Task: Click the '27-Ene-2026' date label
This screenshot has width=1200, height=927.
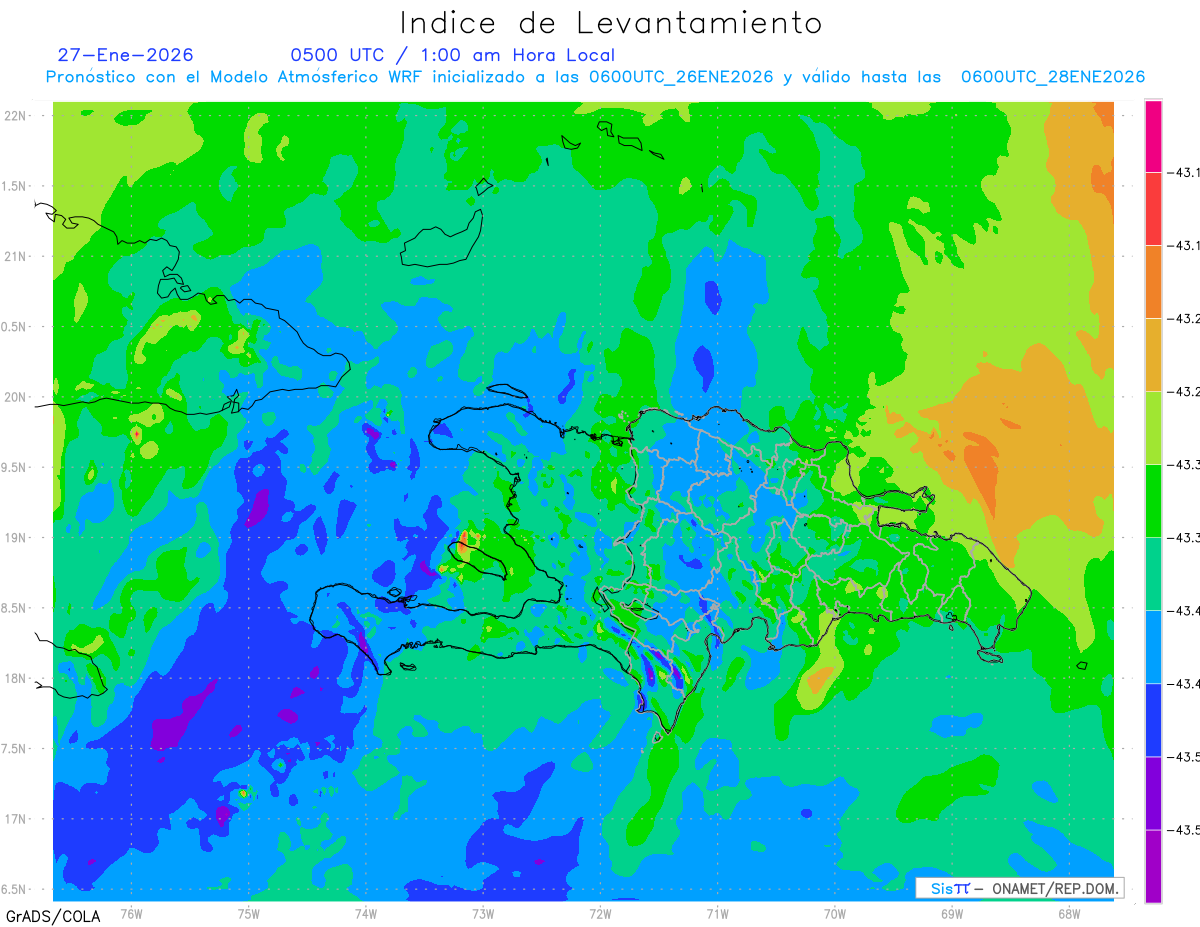Action: click(x=125, y=55)
